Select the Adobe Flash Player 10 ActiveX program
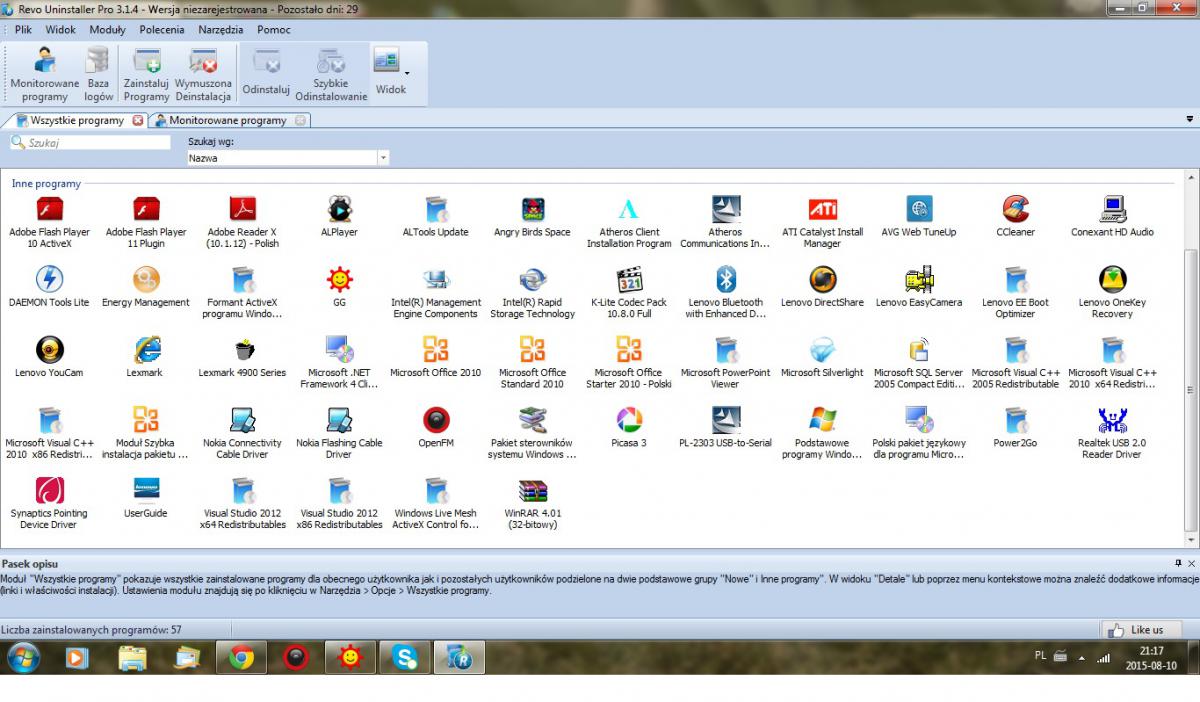Screen dimensions: 1200x702 click(x=50, y=222)
